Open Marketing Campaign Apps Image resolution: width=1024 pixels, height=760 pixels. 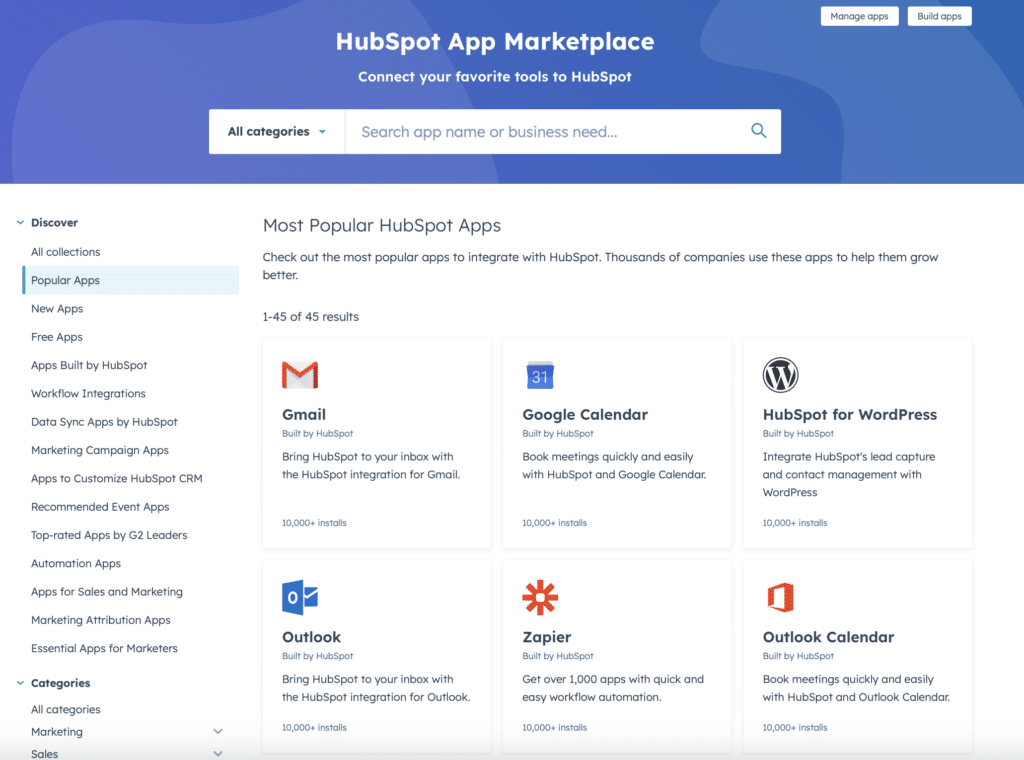(100, 450)
